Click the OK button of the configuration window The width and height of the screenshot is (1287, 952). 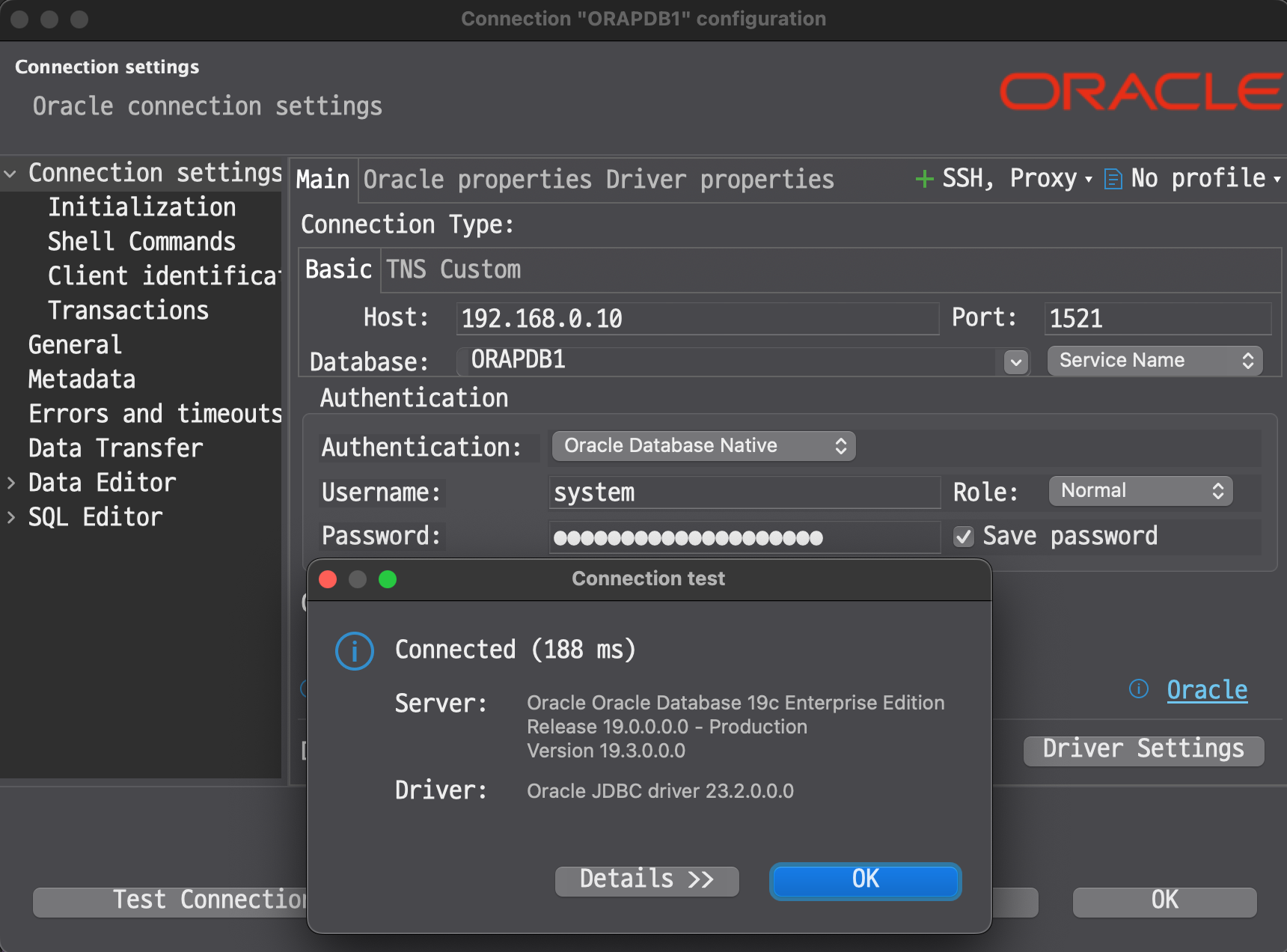1165,901
